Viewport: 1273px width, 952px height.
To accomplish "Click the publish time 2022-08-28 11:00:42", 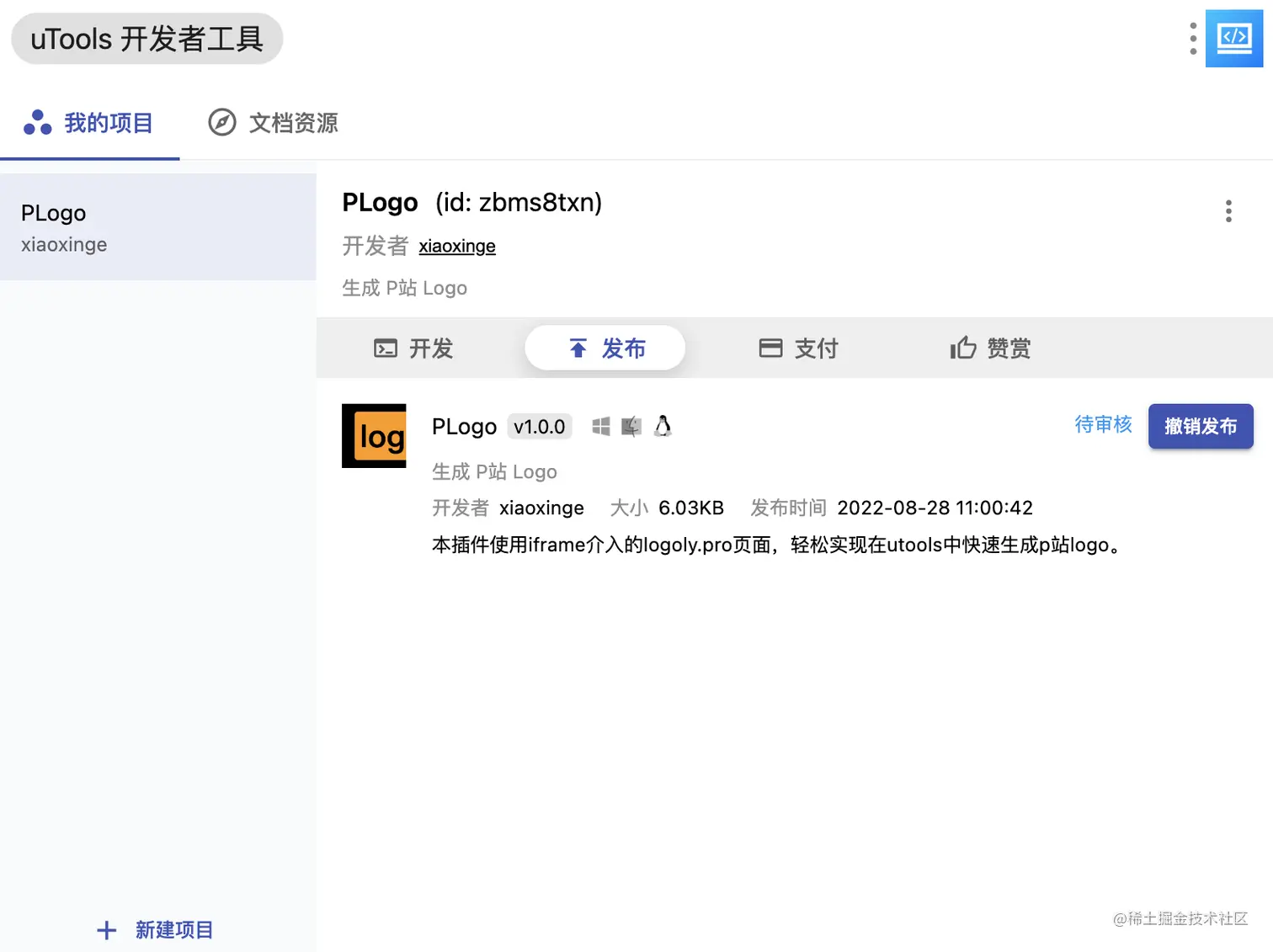I will tap(935, 508).
